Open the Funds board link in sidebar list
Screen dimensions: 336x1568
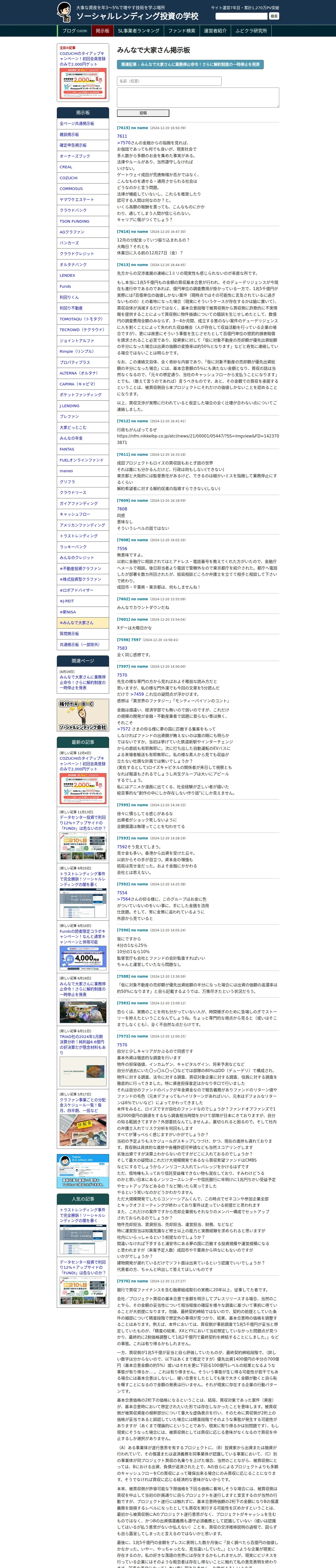coord(83,287)
